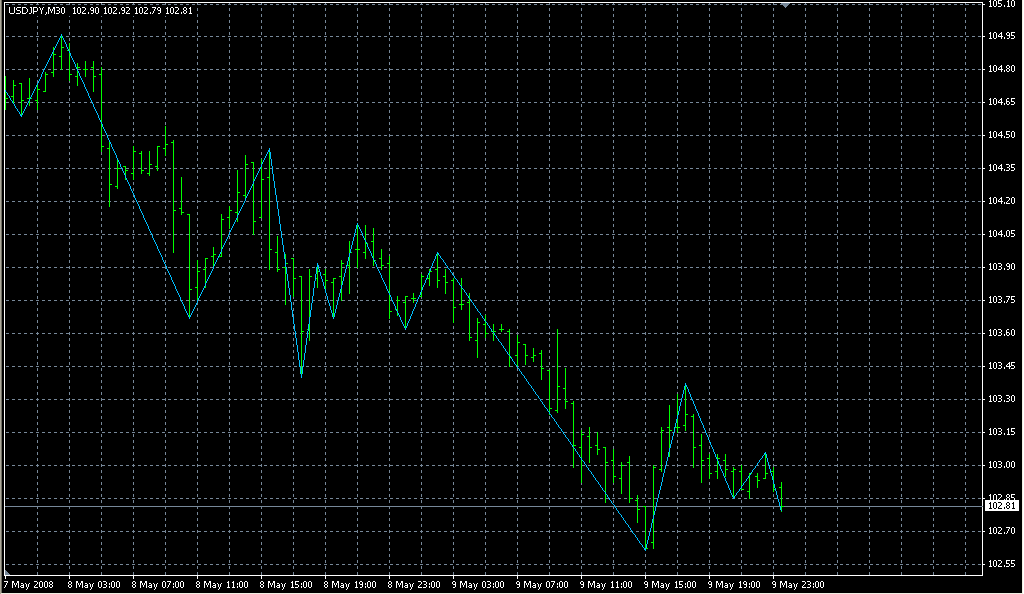Click the 8 May 19:00 time label
The image size is (1024, 594).
click(x=350, y=584)
